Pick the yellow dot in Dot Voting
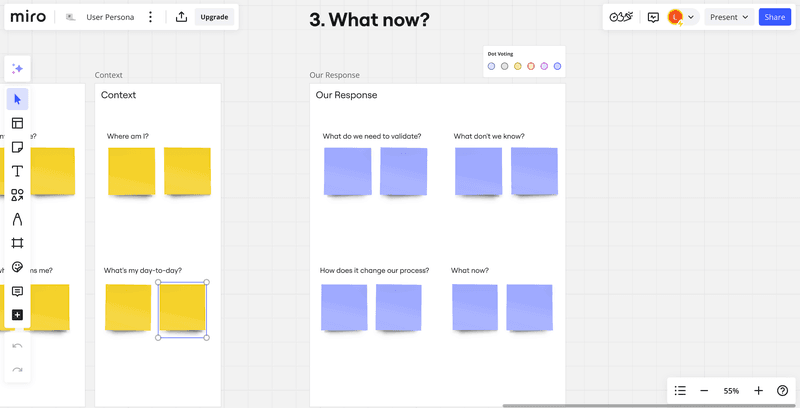Viewport: 800px width, 408px height. coord(518,66)
